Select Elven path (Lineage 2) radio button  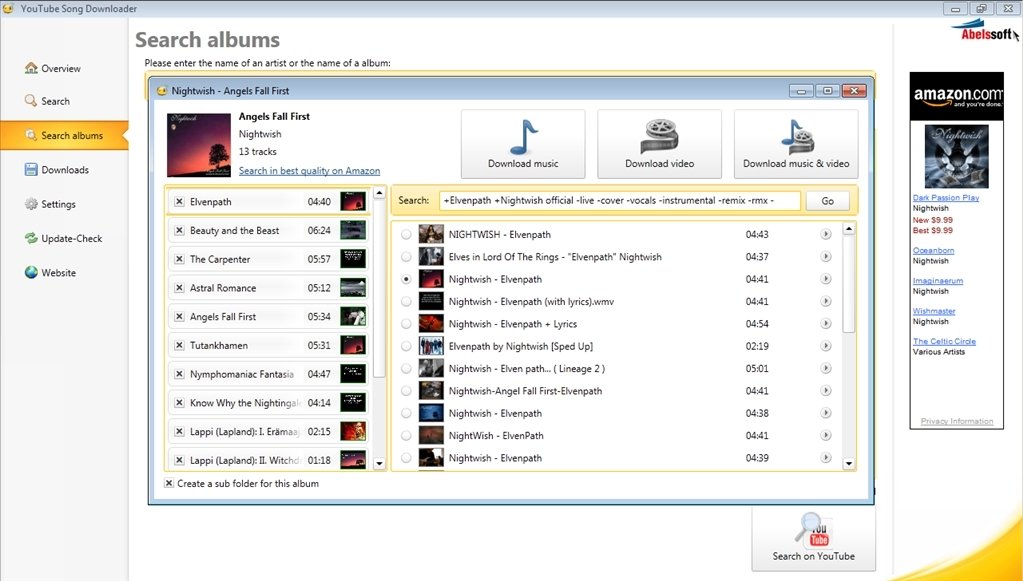[406, 368]
